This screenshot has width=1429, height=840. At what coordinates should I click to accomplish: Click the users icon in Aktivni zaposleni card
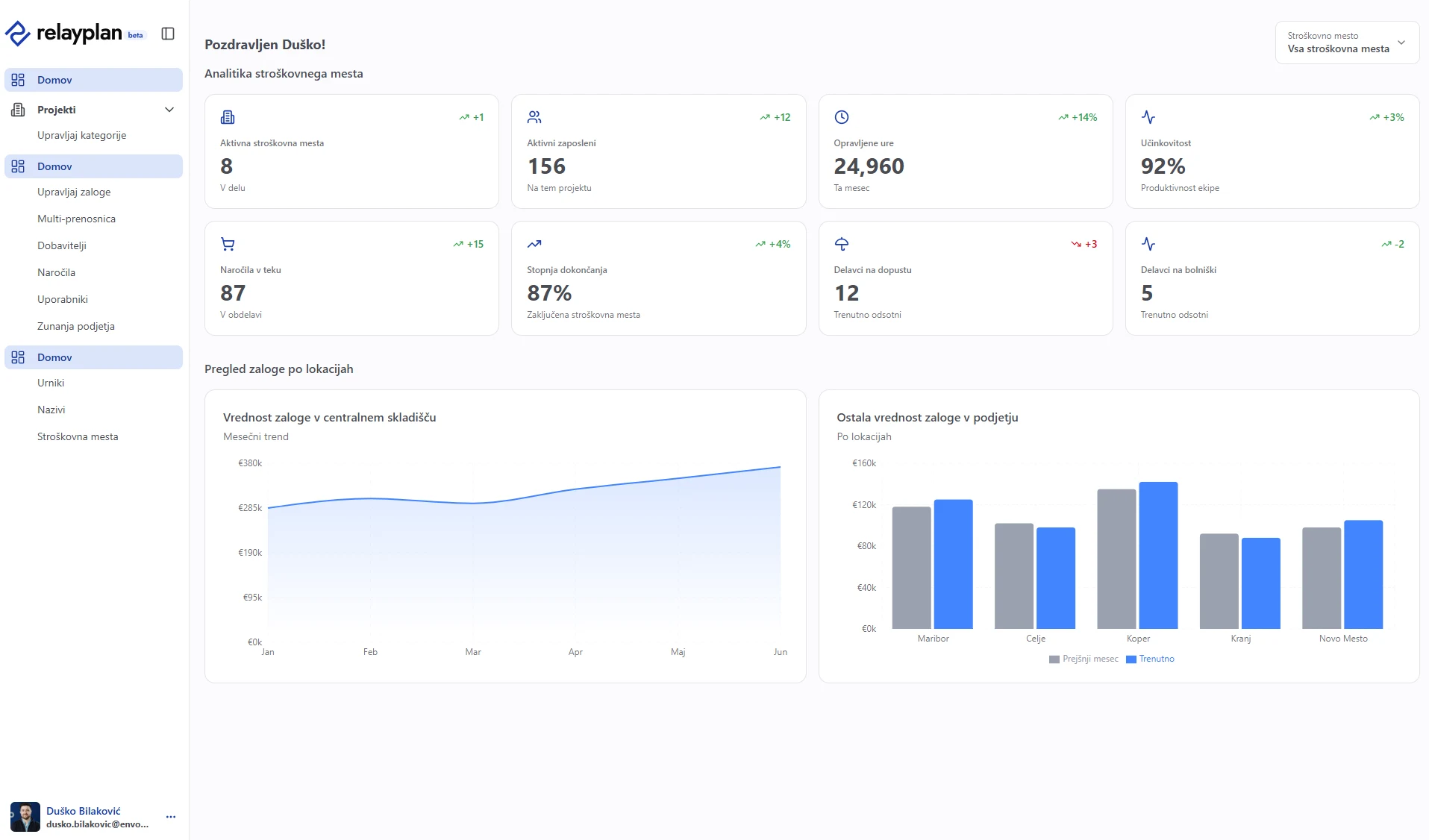point(534,117)
